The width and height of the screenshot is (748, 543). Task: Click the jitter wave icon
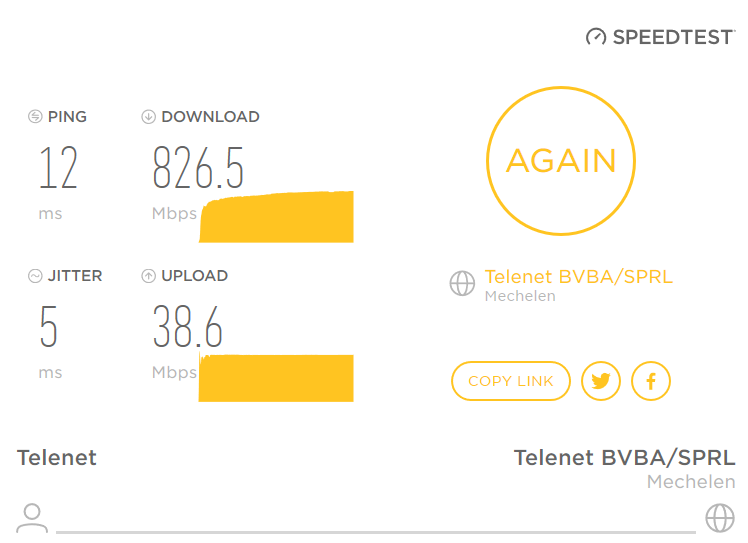pyautogui.click(x=35, y=276)
